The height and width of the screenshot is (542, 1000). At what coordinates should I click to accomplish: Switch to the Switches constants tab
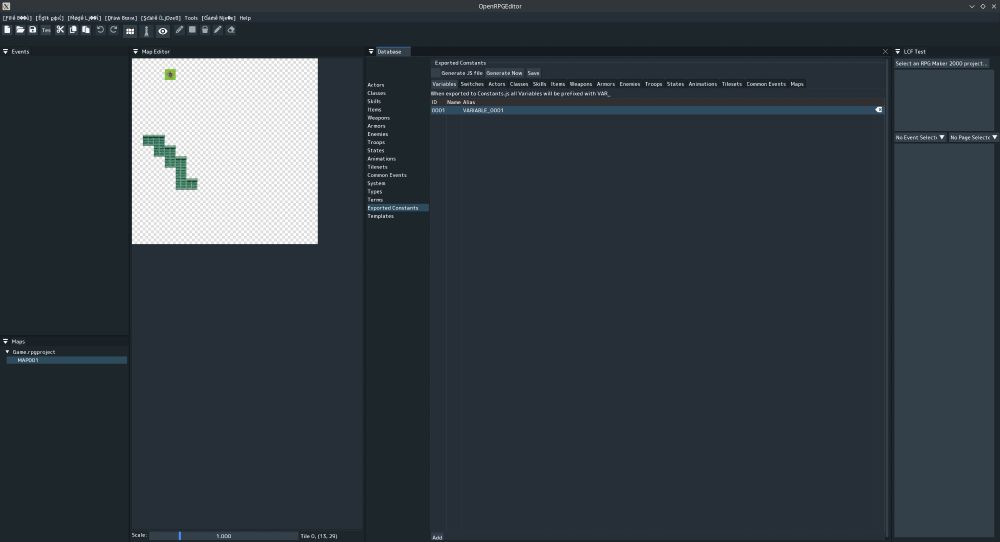click(472, 84)
